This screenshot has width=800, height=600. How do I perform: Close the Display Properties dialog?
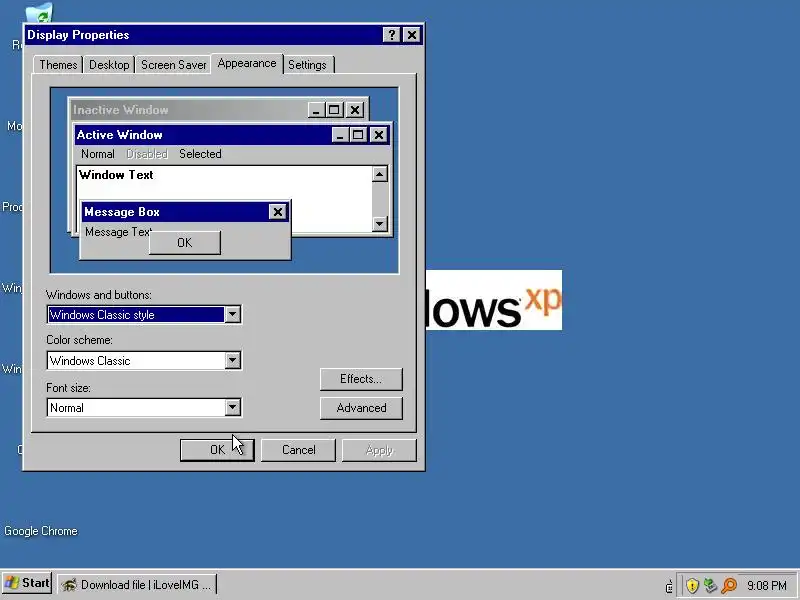411,35
